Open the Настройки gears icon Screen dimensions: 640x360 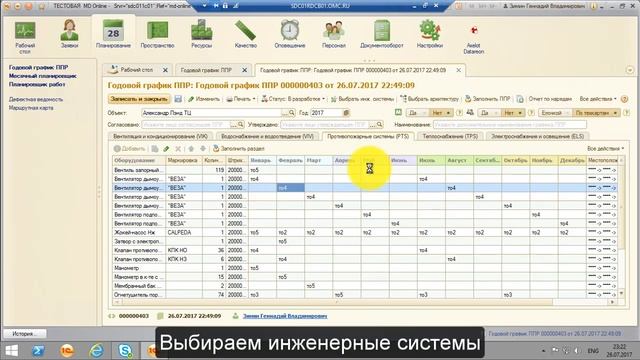[x=430, y=30]
